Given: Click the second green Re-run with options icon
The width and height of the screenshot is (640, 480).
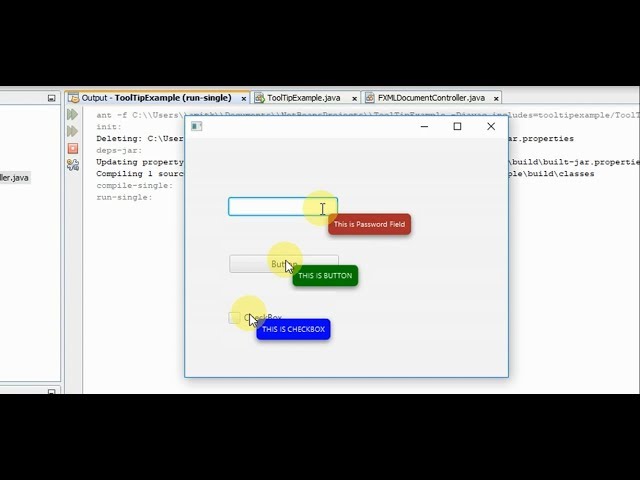Looking at the screenshot, I should (73, 131).
